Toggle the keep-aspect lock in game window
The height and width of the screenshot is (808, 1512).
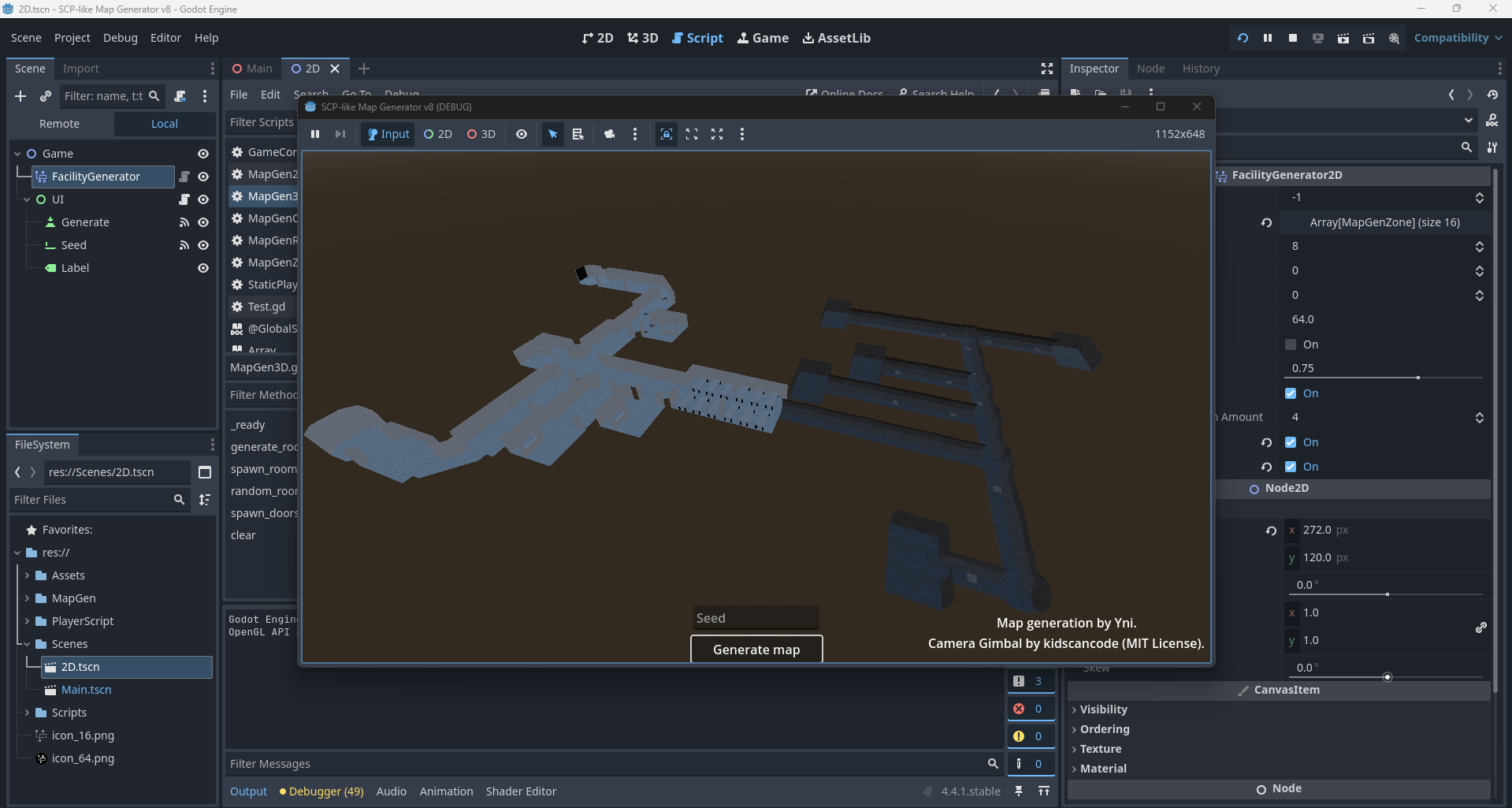pyautogui.click(x=667, y=134)
